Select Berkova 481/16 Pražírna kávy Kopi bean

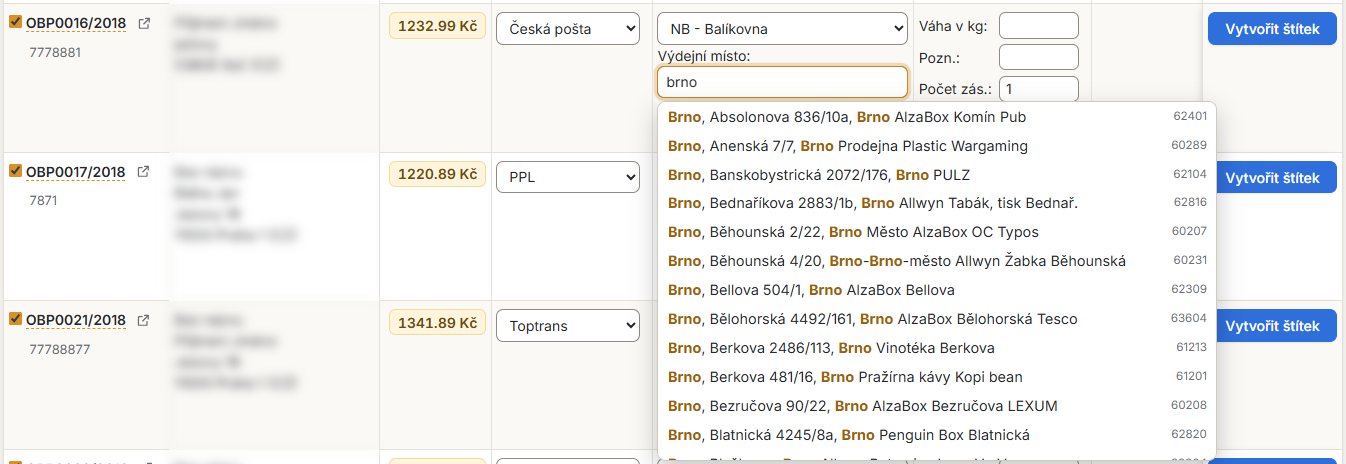pos(937,377)
